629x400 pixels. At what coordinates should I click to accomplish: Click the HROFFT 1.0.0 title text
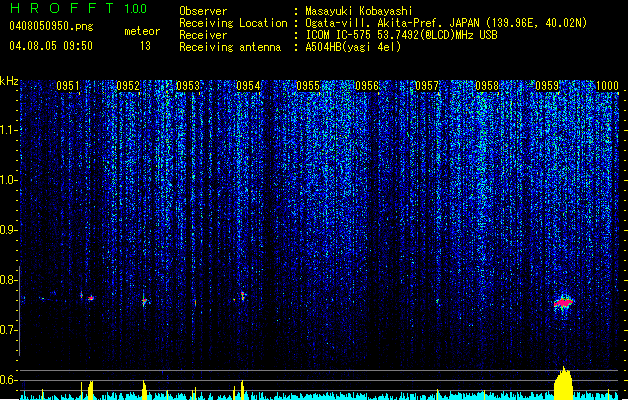79,8
